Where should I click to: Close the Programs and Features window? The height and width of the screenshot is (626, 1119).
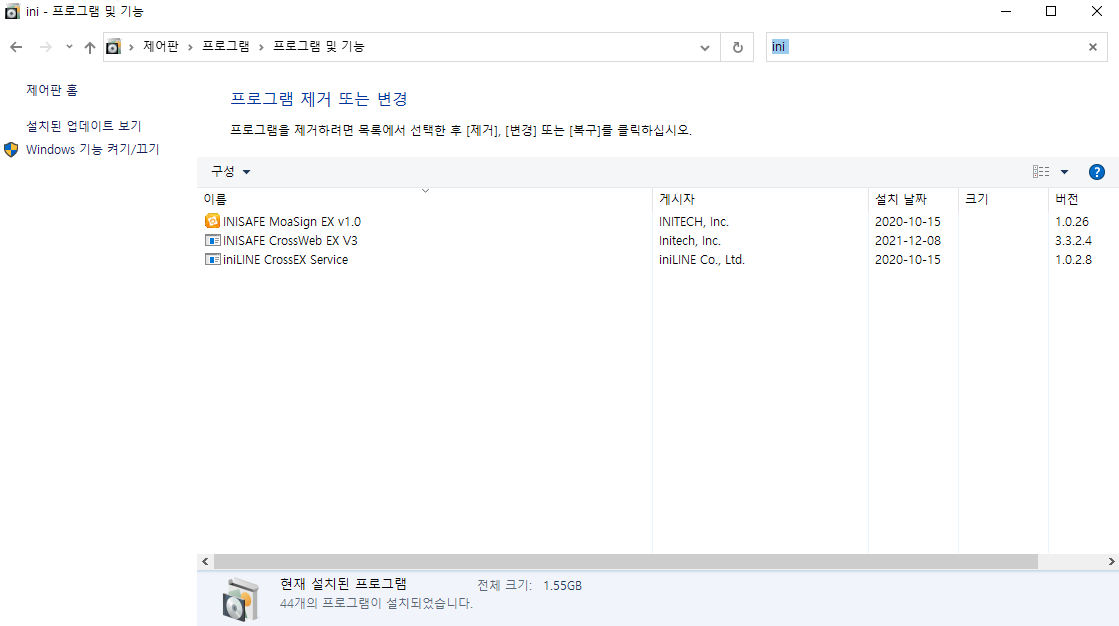(1097, 11)
